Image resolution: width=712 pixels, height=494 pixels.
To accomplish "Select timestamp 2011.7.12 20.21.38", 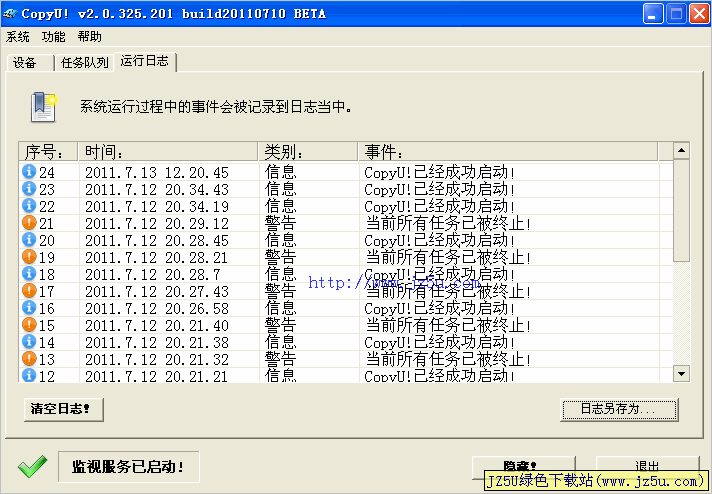I will [157, 342].
